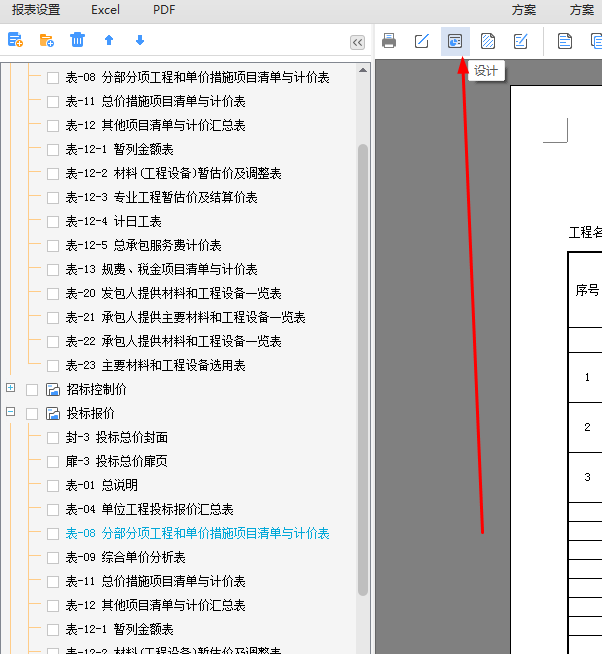This screenshot has height=654, width=602.
Task: Click the edit pencil-square icon next to printer
Action: (422, 41)
